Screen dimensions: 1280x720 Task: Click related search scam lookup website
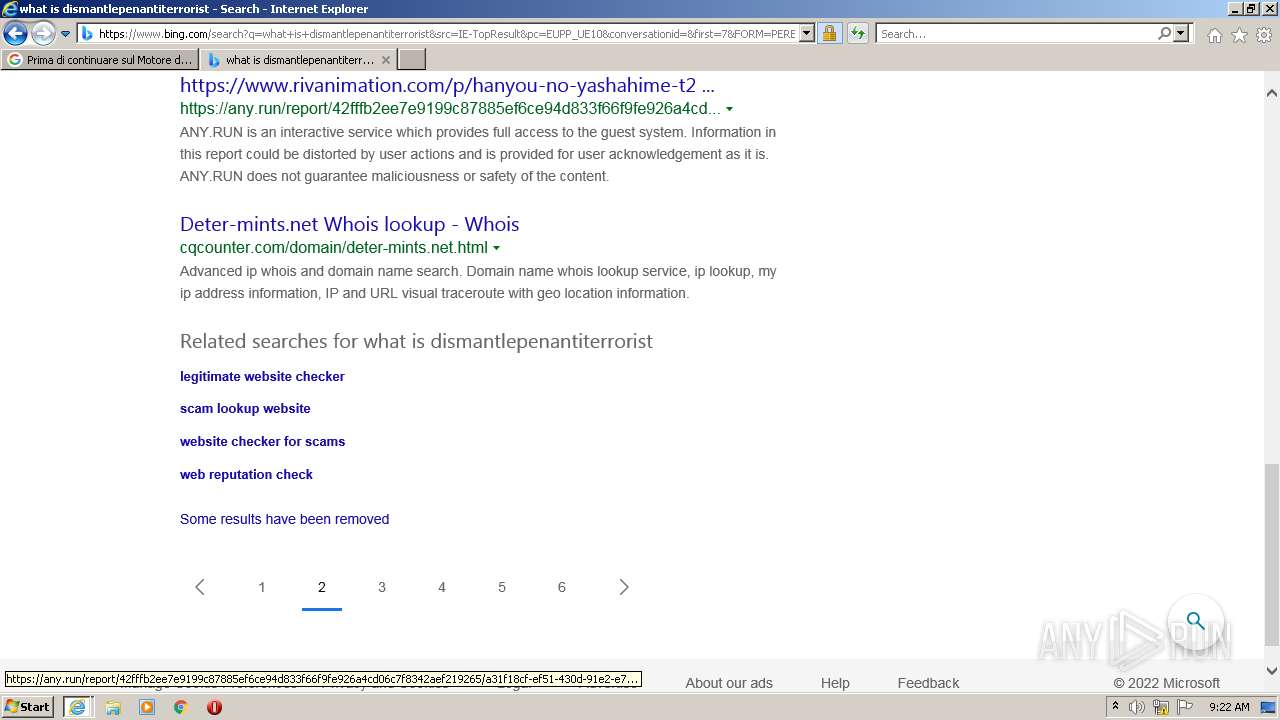(245, 408)
